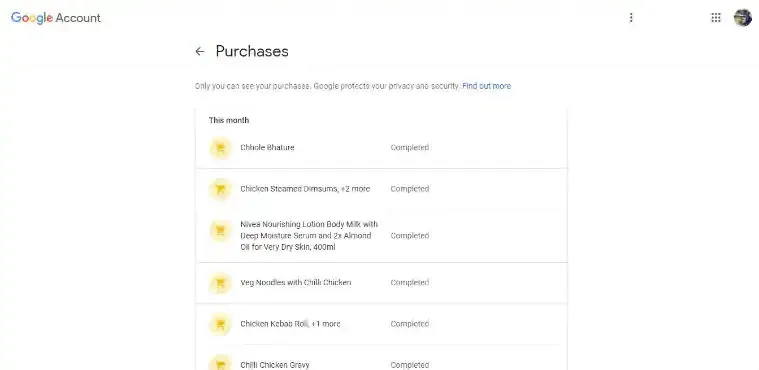Image resolution: width=759 pixels, height=370 pixels.
Task: Click Completed status for Veg Noodles
Action: click(x=410, y=283)
